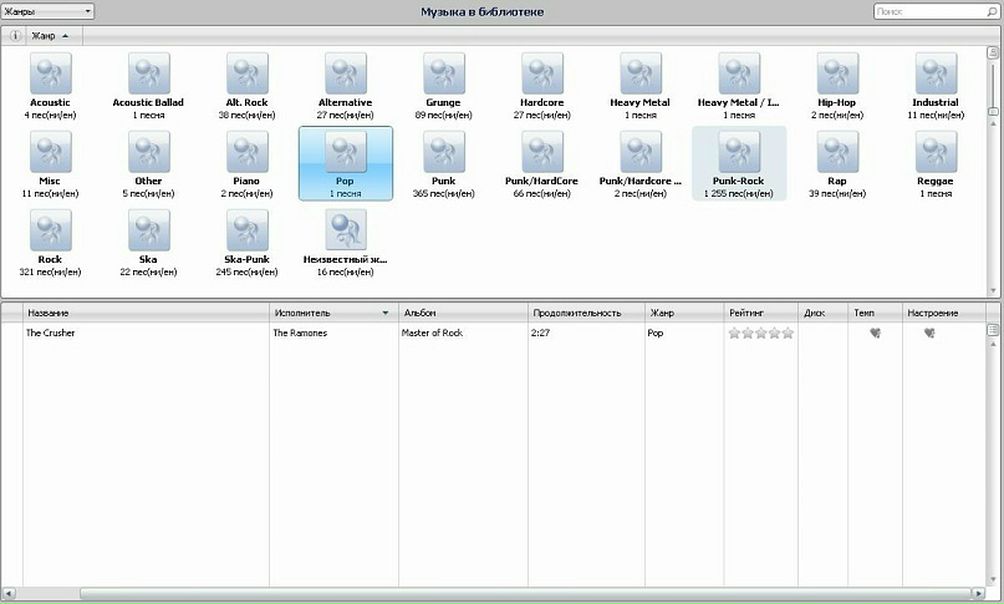This screenshot has height=604, width=1004.
Task: Expand the Исполнитель column dropdown arrow
Action: click(x=386, y=313)
